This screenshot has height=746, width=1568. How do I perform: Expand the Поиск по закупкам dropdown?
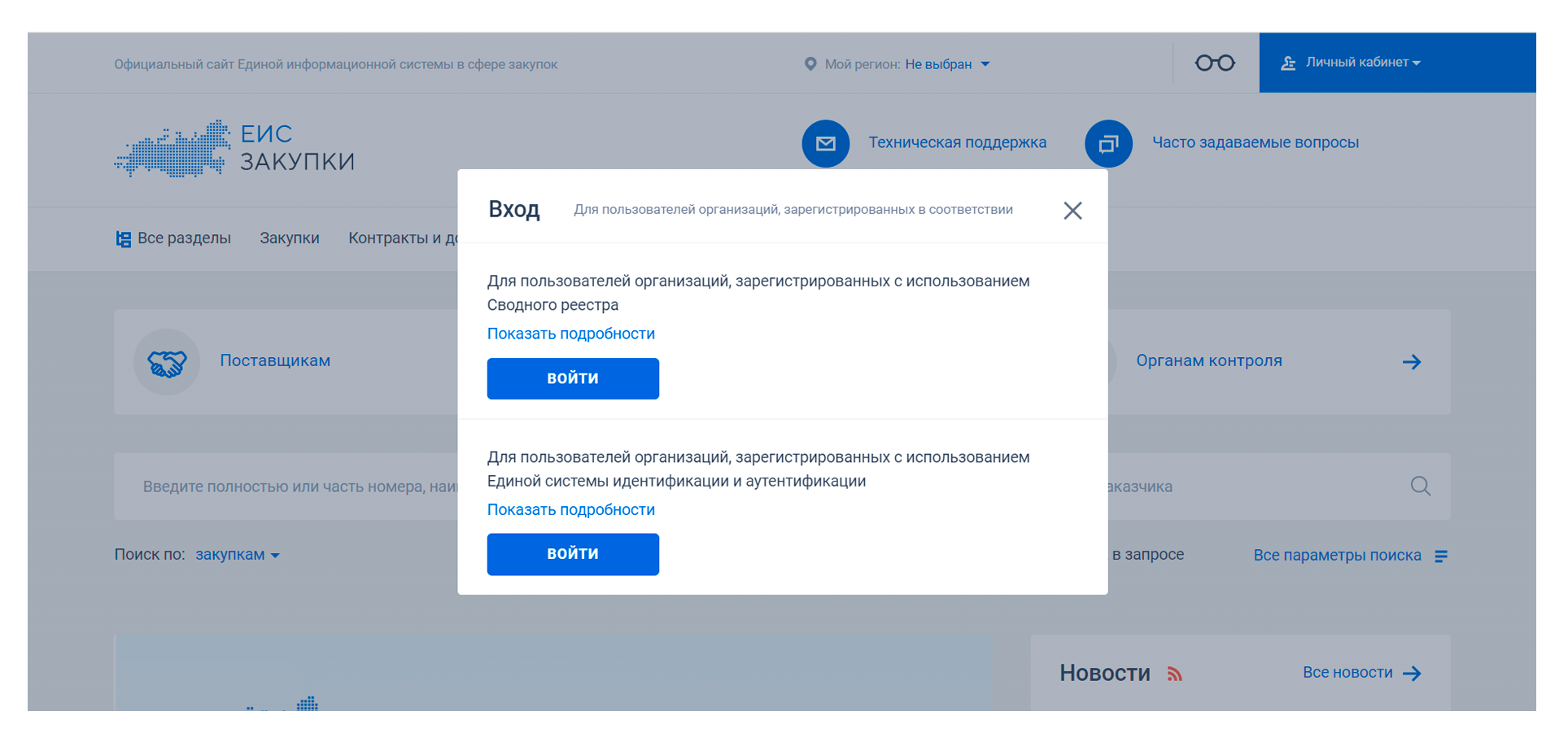(x=238, y=555)
